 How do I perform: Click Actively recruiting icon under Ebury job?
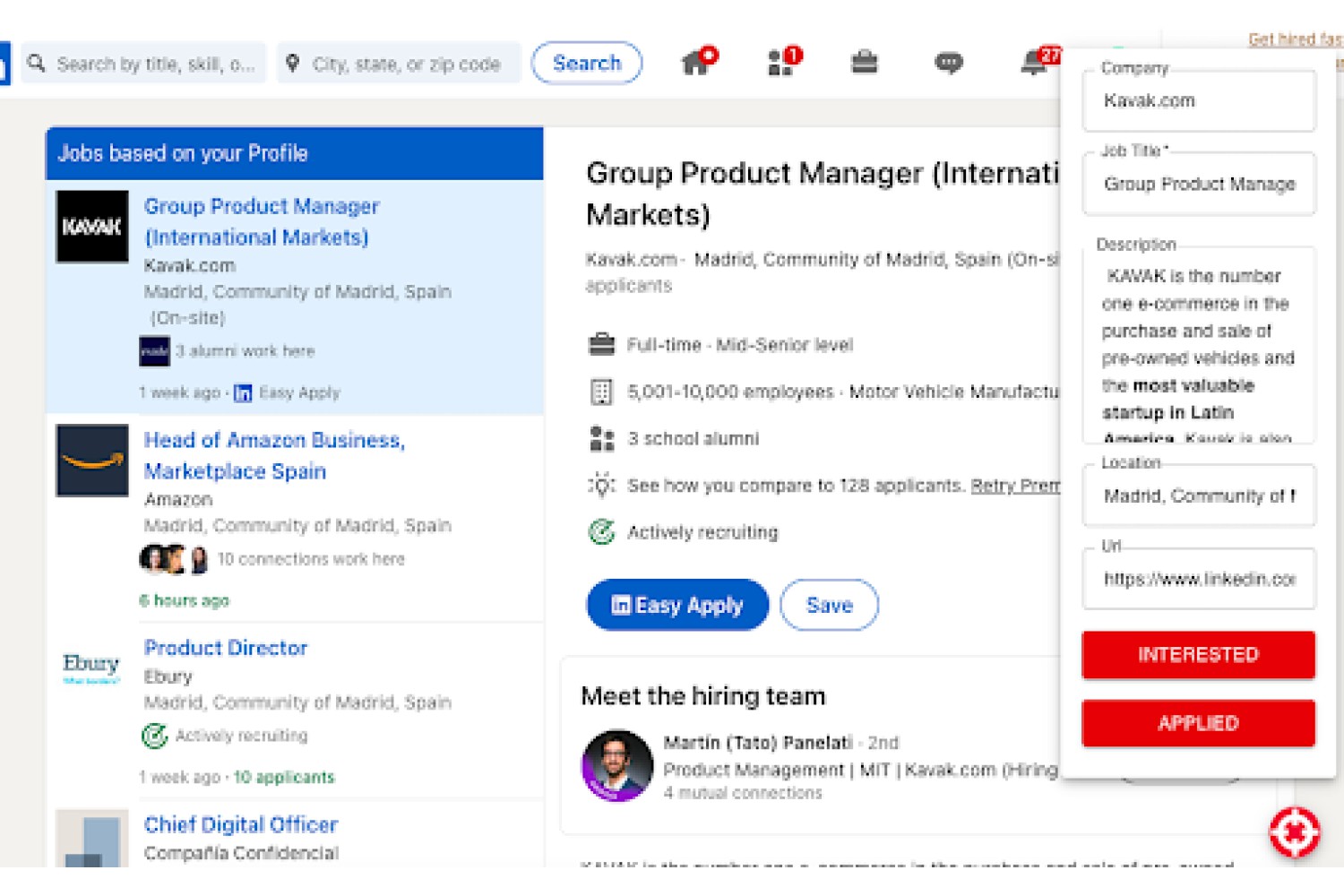tap(154, 737)
